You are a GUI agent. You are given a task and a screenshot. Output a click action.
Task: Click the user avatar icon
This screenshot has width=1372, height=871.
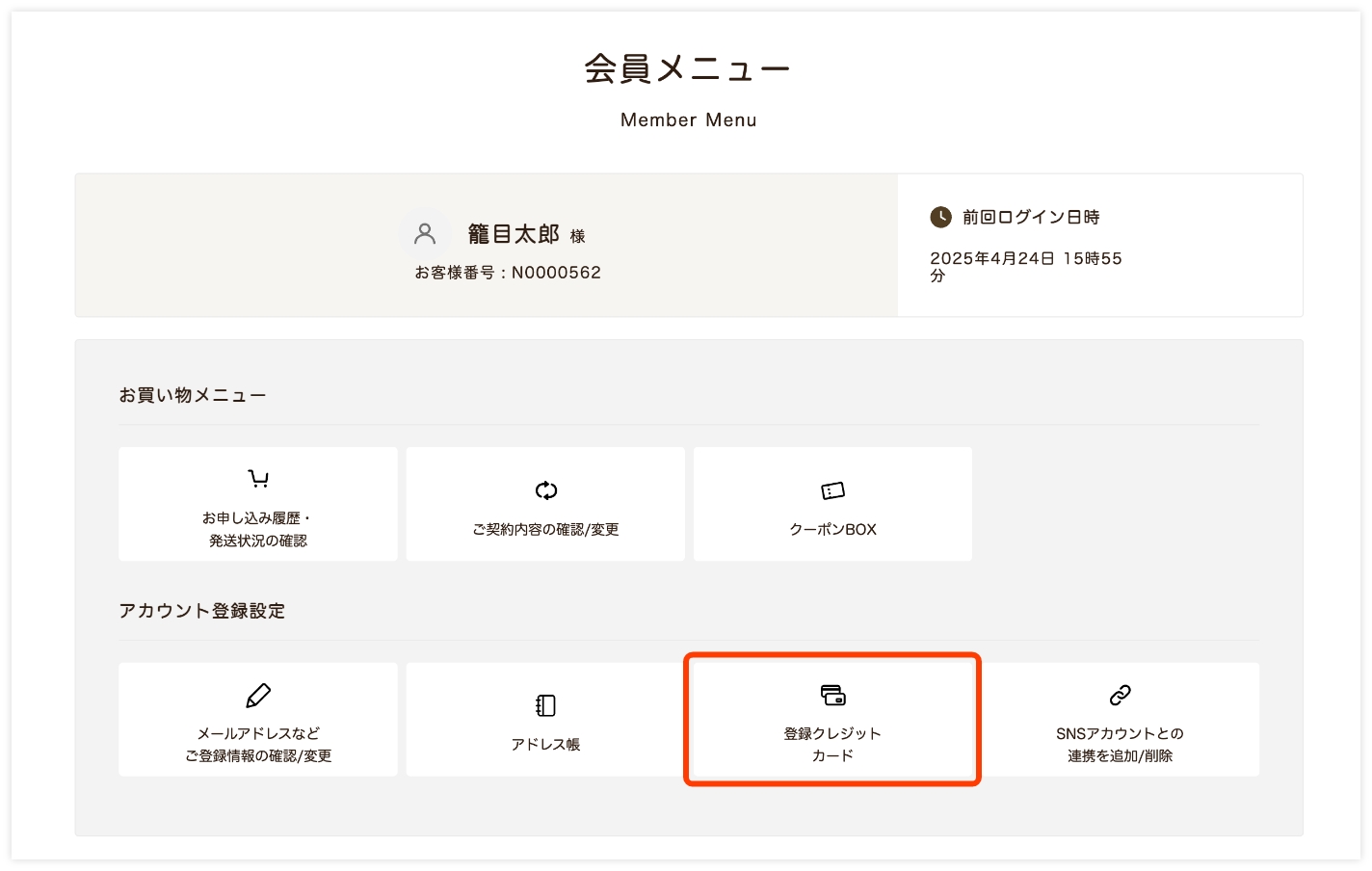425,233
